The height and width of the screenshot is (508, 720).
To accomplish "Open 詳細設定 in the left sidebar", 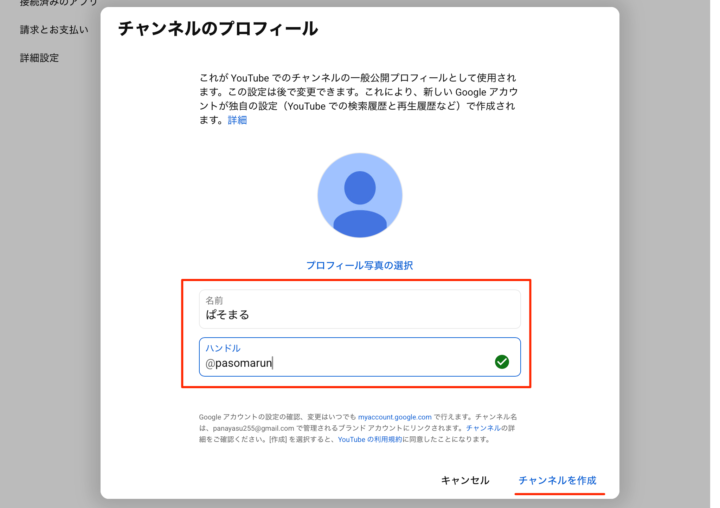I will [x=40, y=58].
